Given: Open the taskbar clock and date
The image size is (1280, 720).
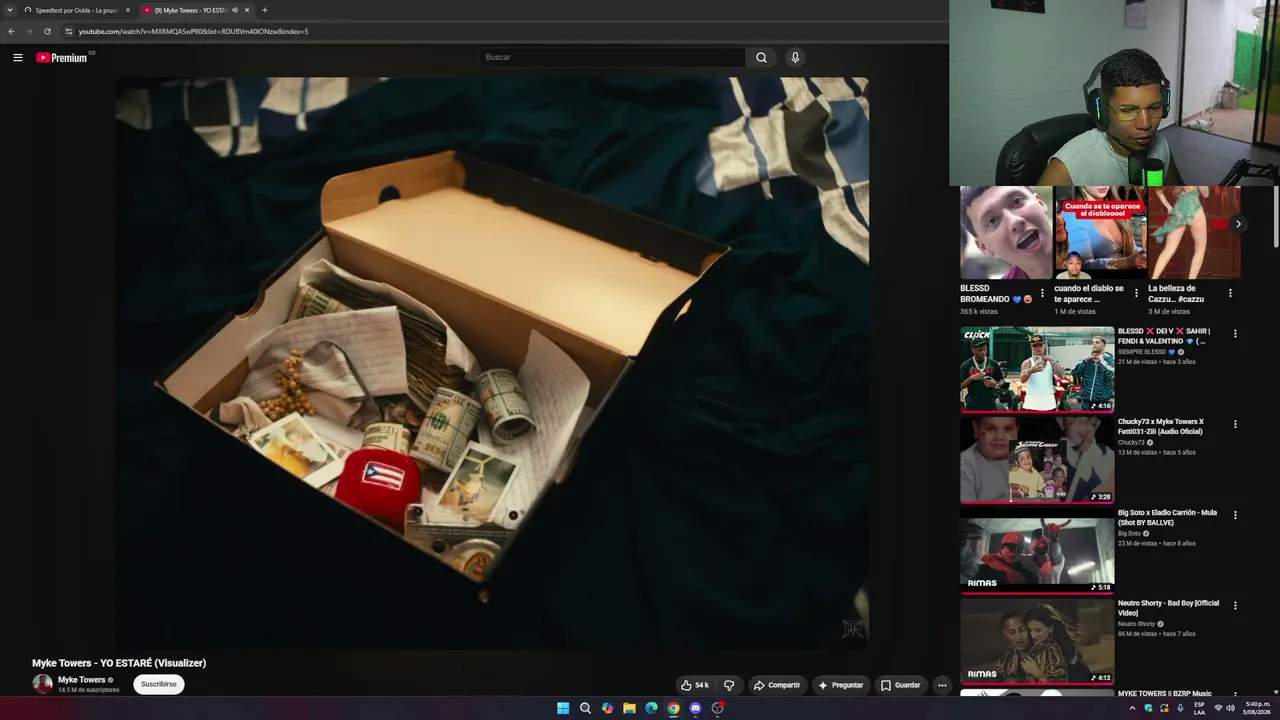Looking at the screenshot, I should pyautogui.click(x=1256, y=708).
